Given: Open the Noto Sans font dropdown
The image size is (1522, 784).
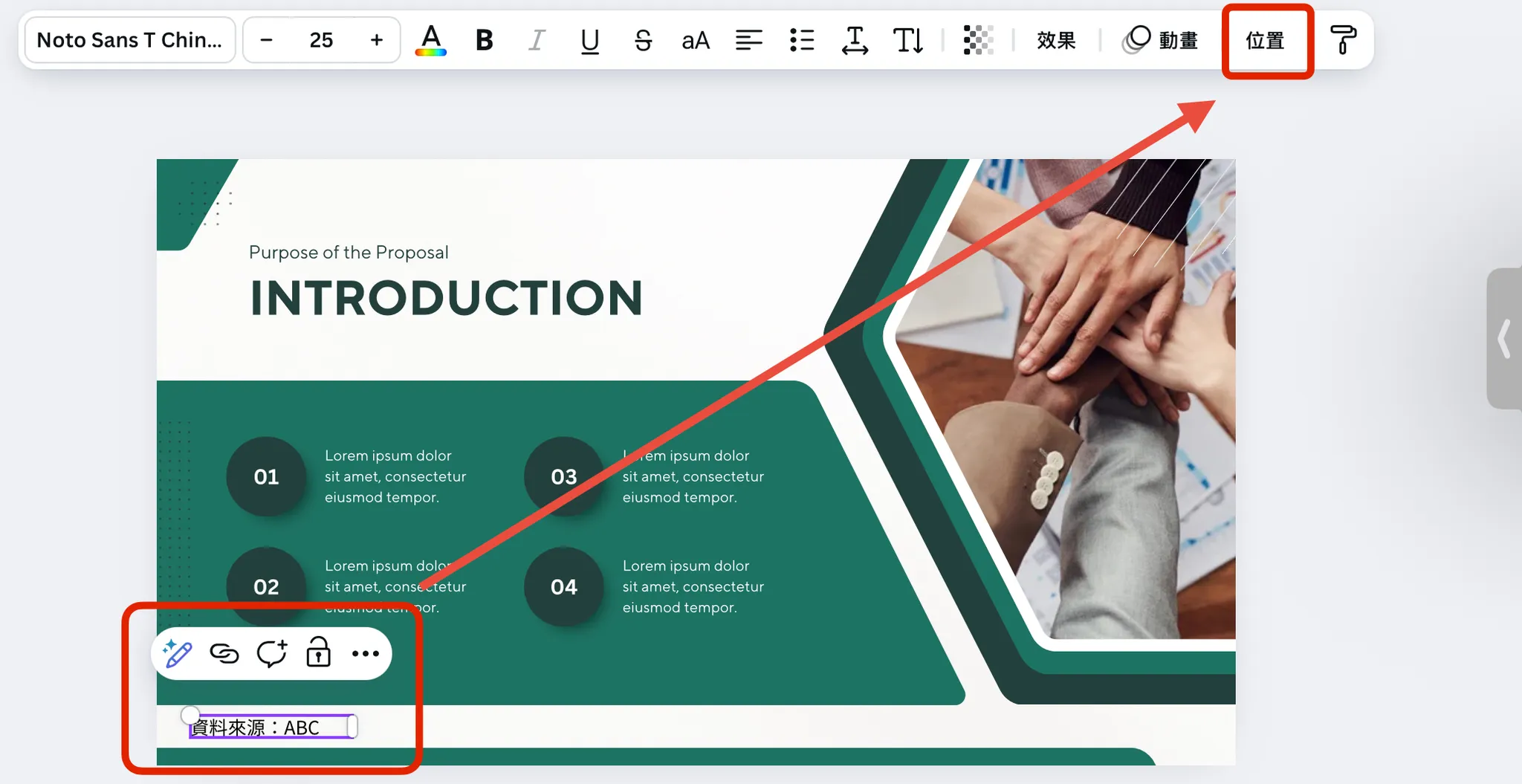Looking at the screenshot, I should tap(130, 39).
